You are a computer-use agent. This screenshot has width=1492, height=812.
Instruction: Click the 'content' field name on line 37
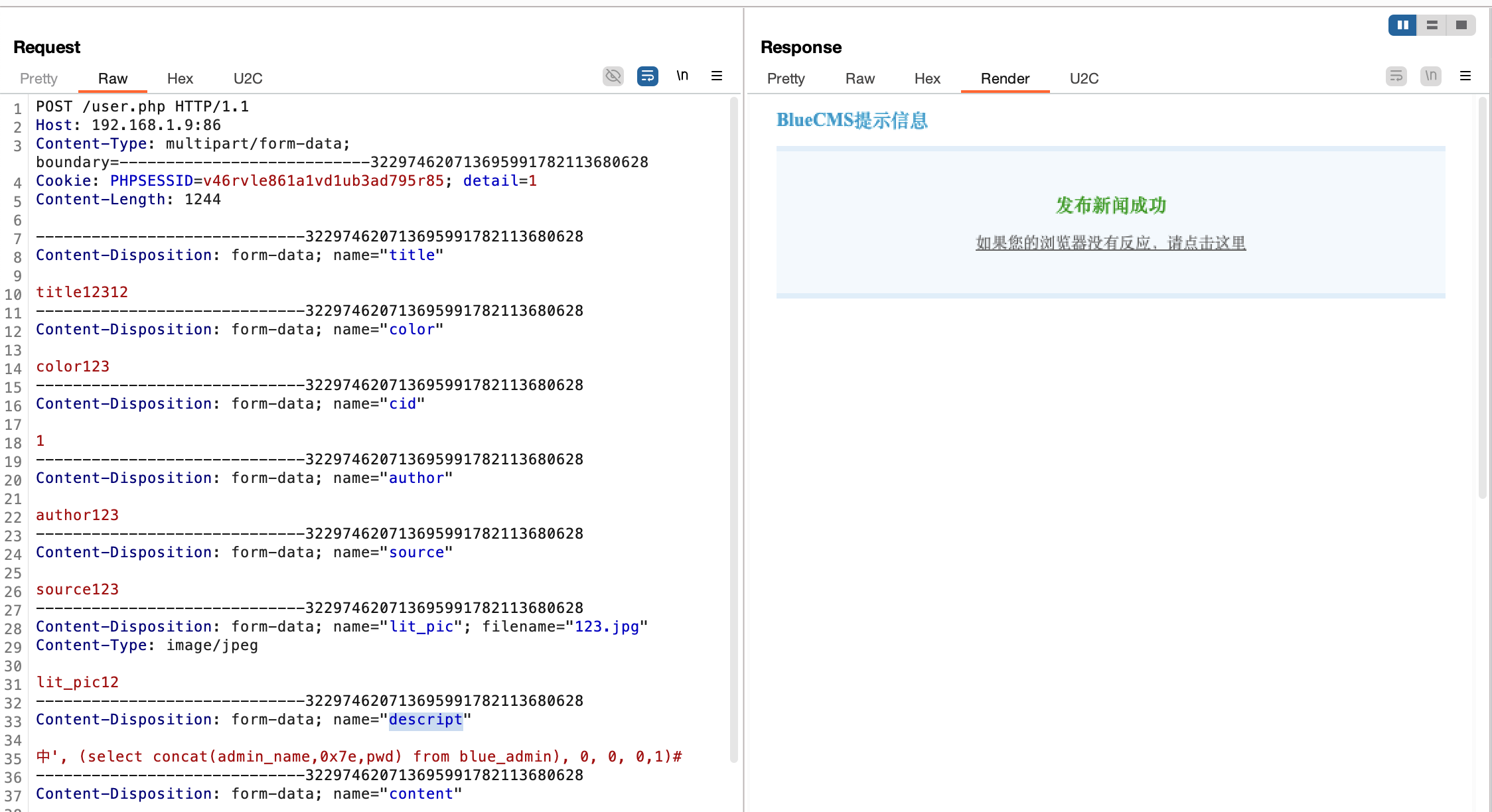click(x=421, y=793)
